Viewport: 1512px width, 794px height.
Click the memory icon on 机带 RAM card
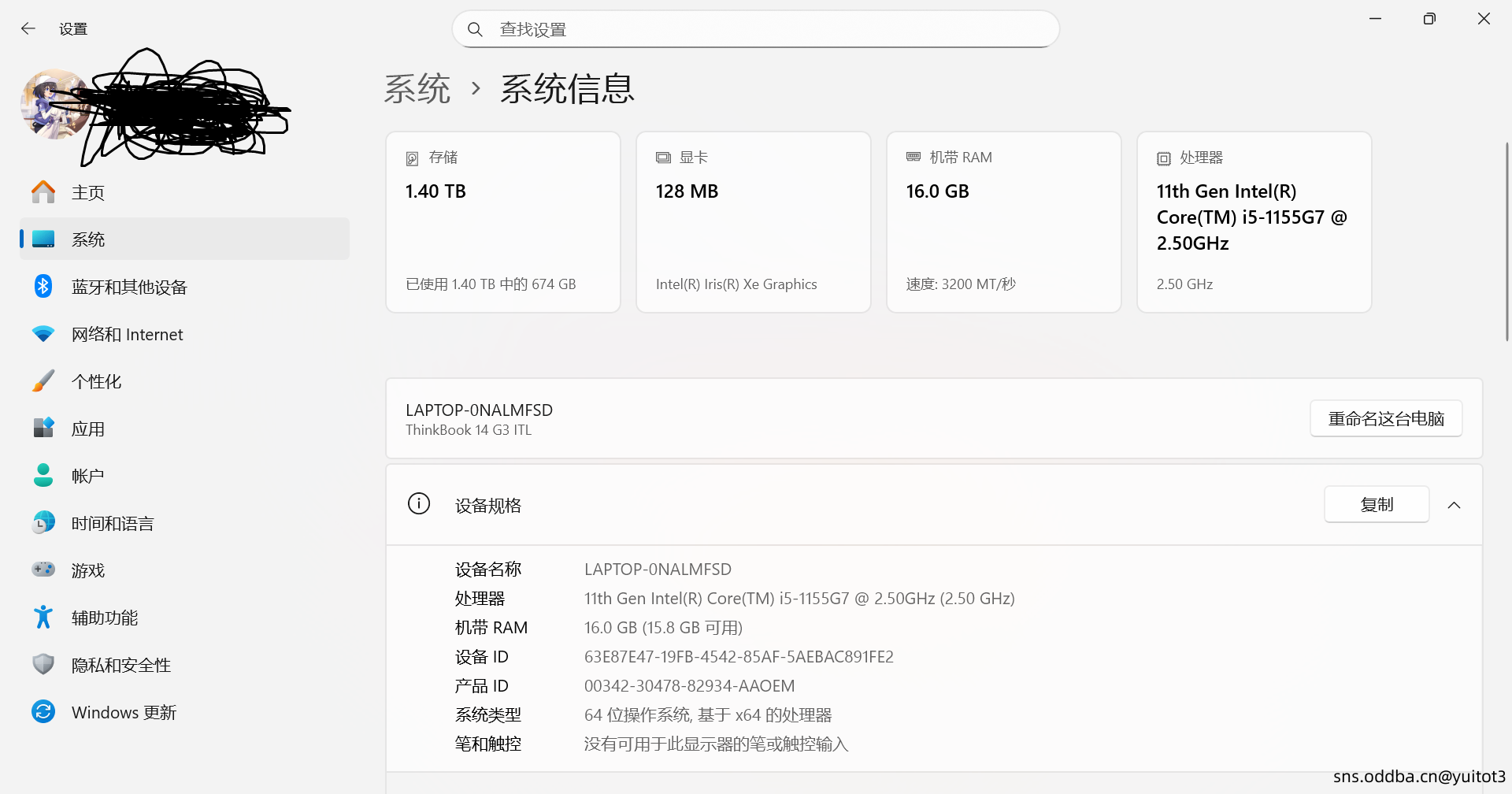click(x=913, y=157)
